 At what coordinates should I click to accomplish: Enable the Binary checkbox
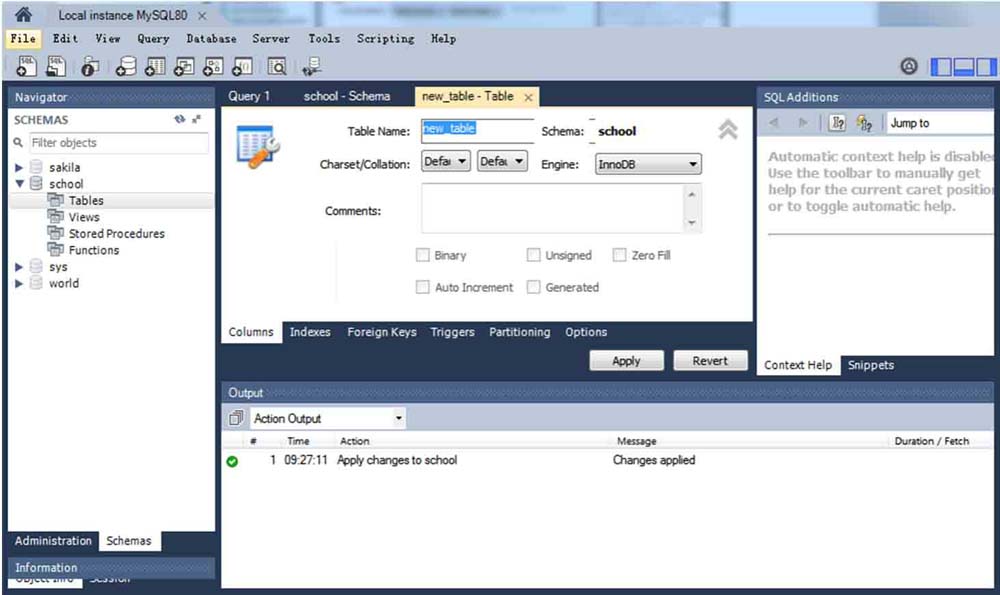[x=422, y=255]
